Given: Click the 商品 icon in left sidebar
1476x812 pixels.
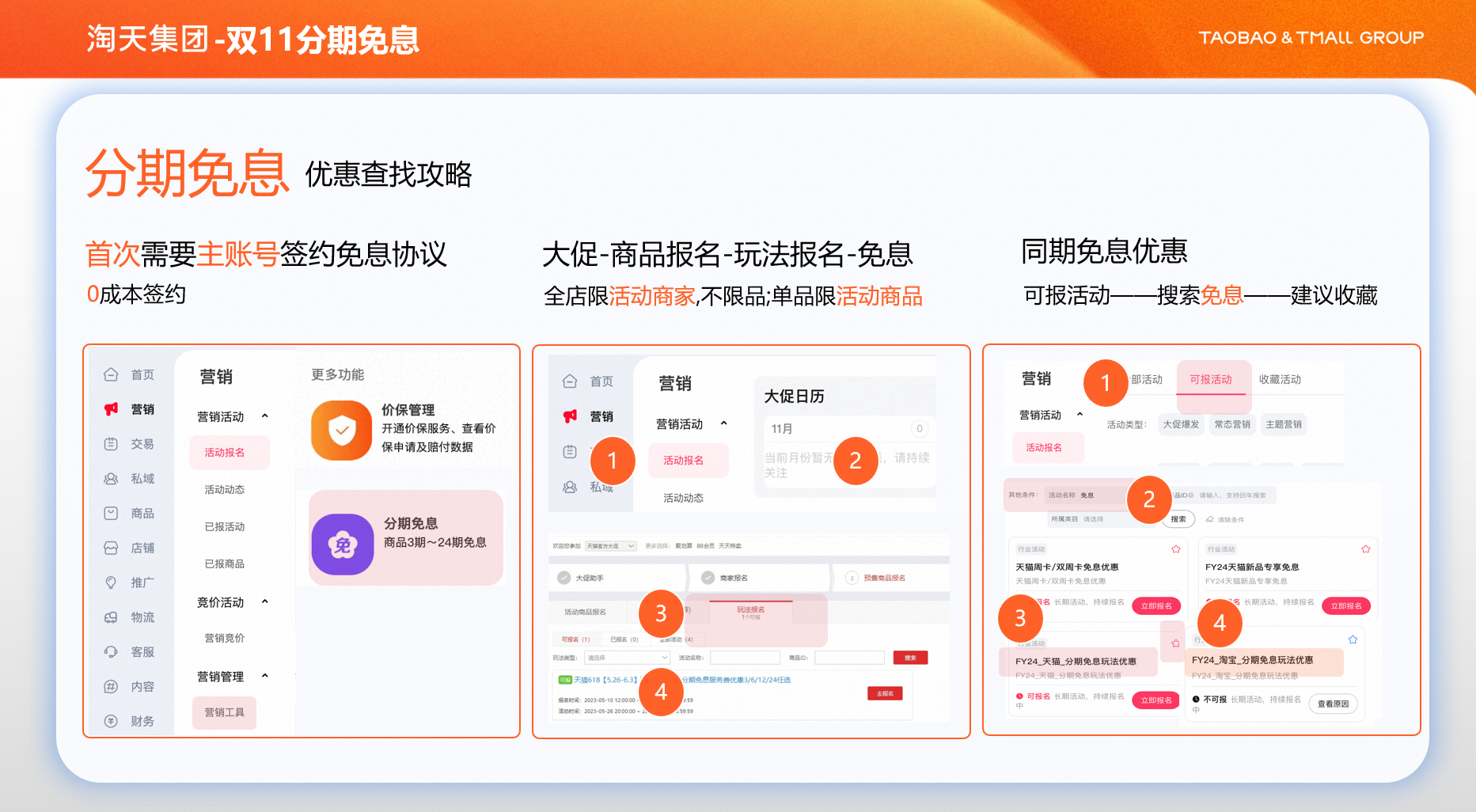Looking at the screenshot, I should [x=111, y=513].
